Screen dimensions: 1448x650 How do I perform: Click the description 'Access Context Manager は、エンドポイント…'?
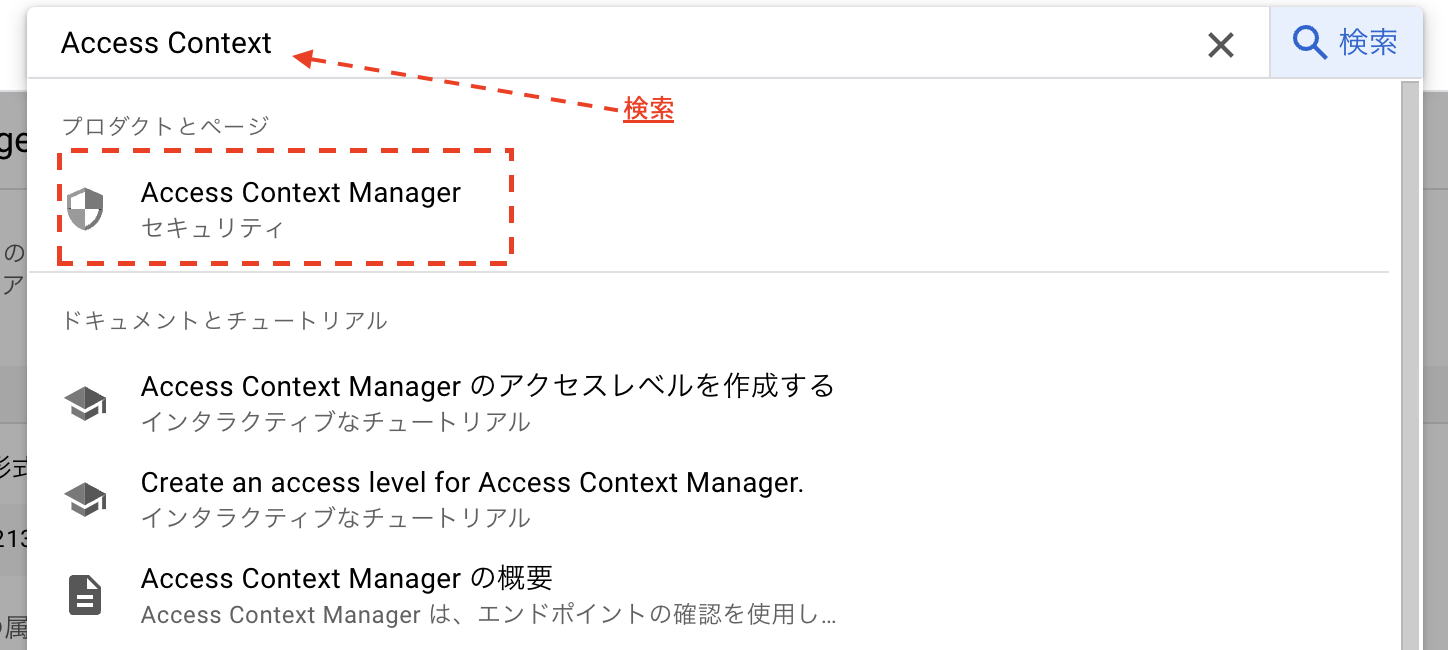(488, 614)
